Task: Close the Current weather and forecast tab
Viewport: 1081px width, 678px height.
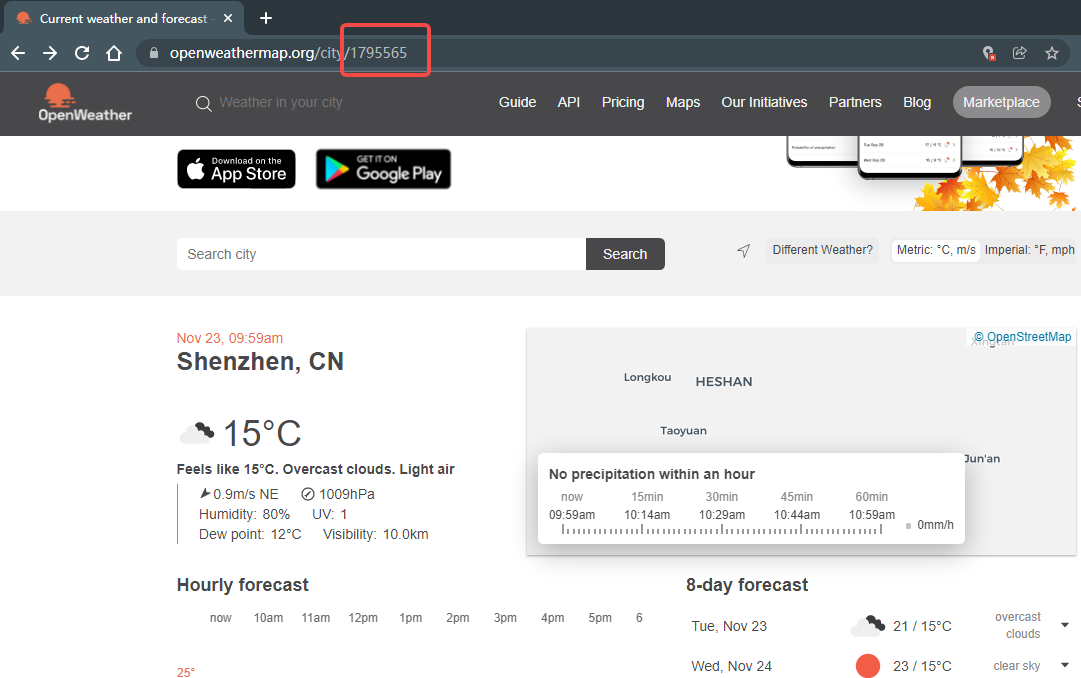Action: point(228,18)
